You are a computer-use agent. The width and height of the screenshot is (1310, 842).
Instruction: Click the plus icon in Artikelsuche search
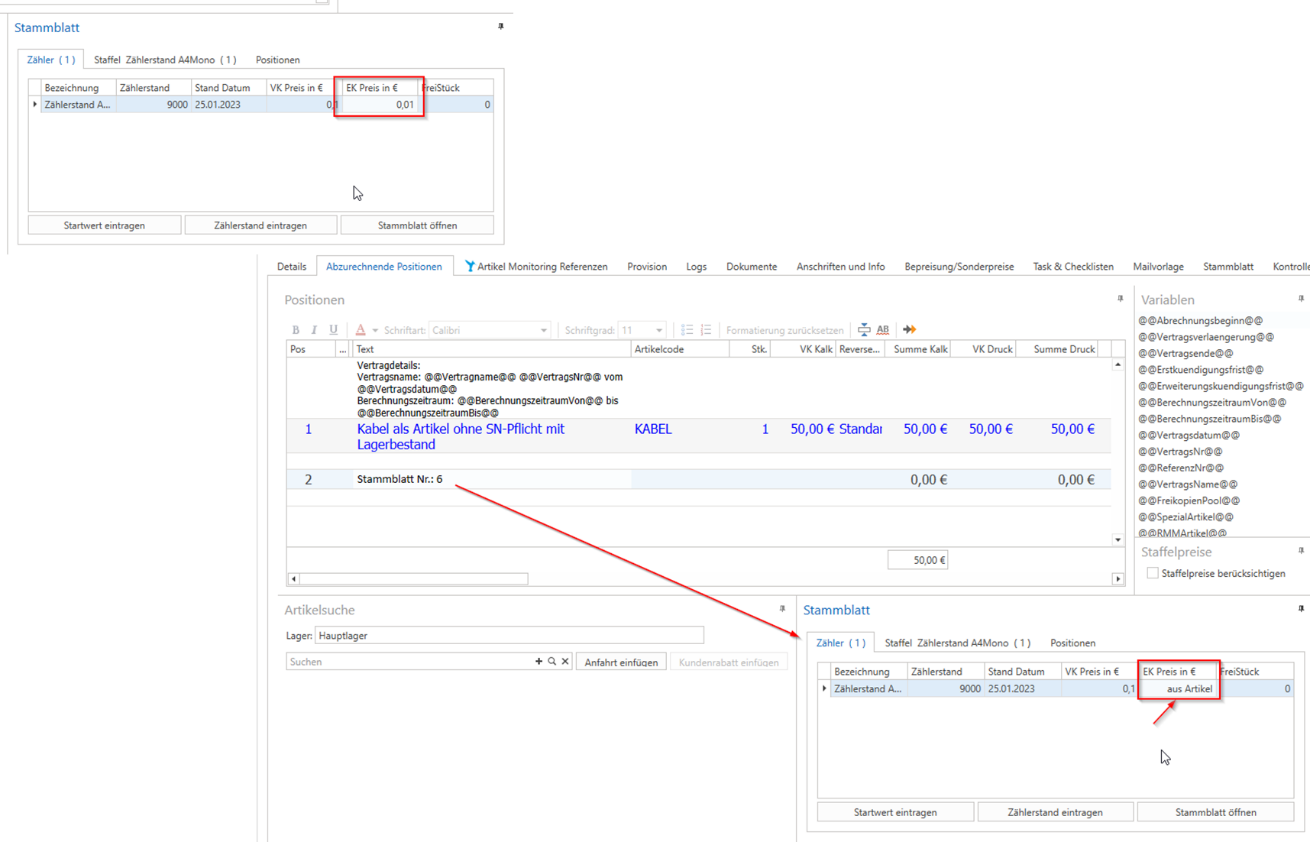click(x=539, y=662)
